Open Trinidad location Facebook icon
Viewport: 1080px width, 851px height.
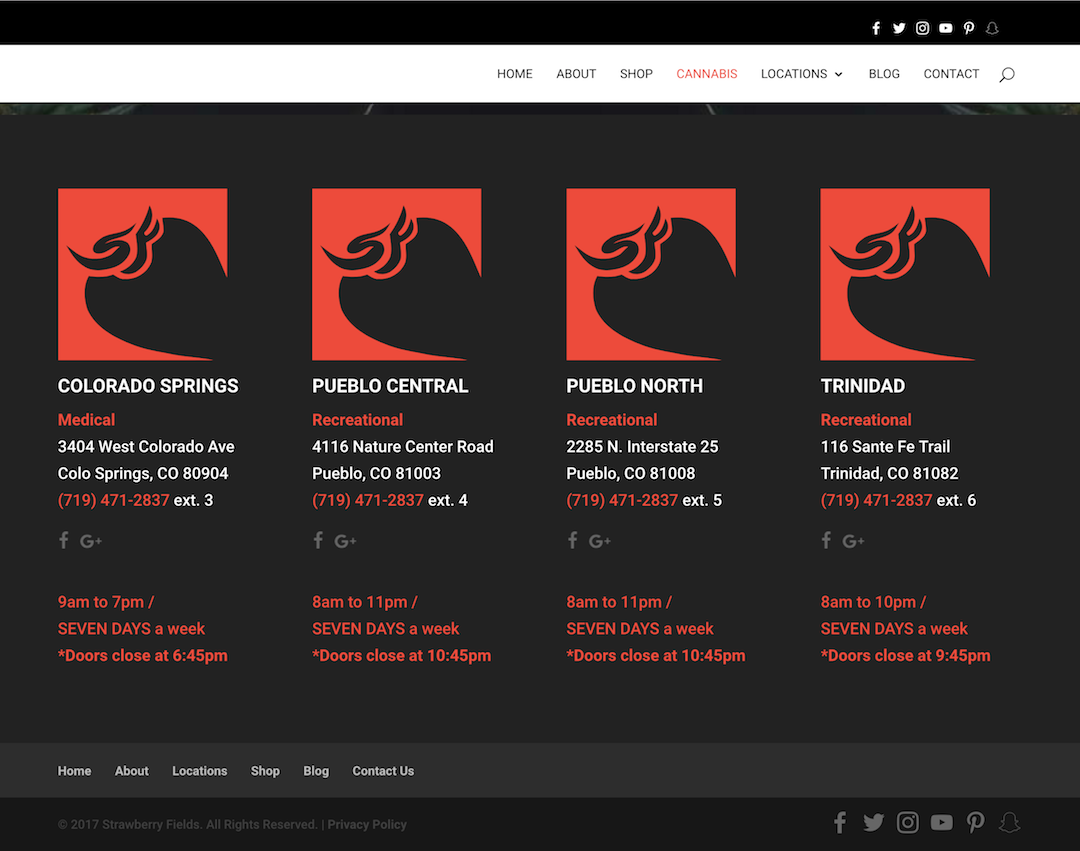coord(826,541)
